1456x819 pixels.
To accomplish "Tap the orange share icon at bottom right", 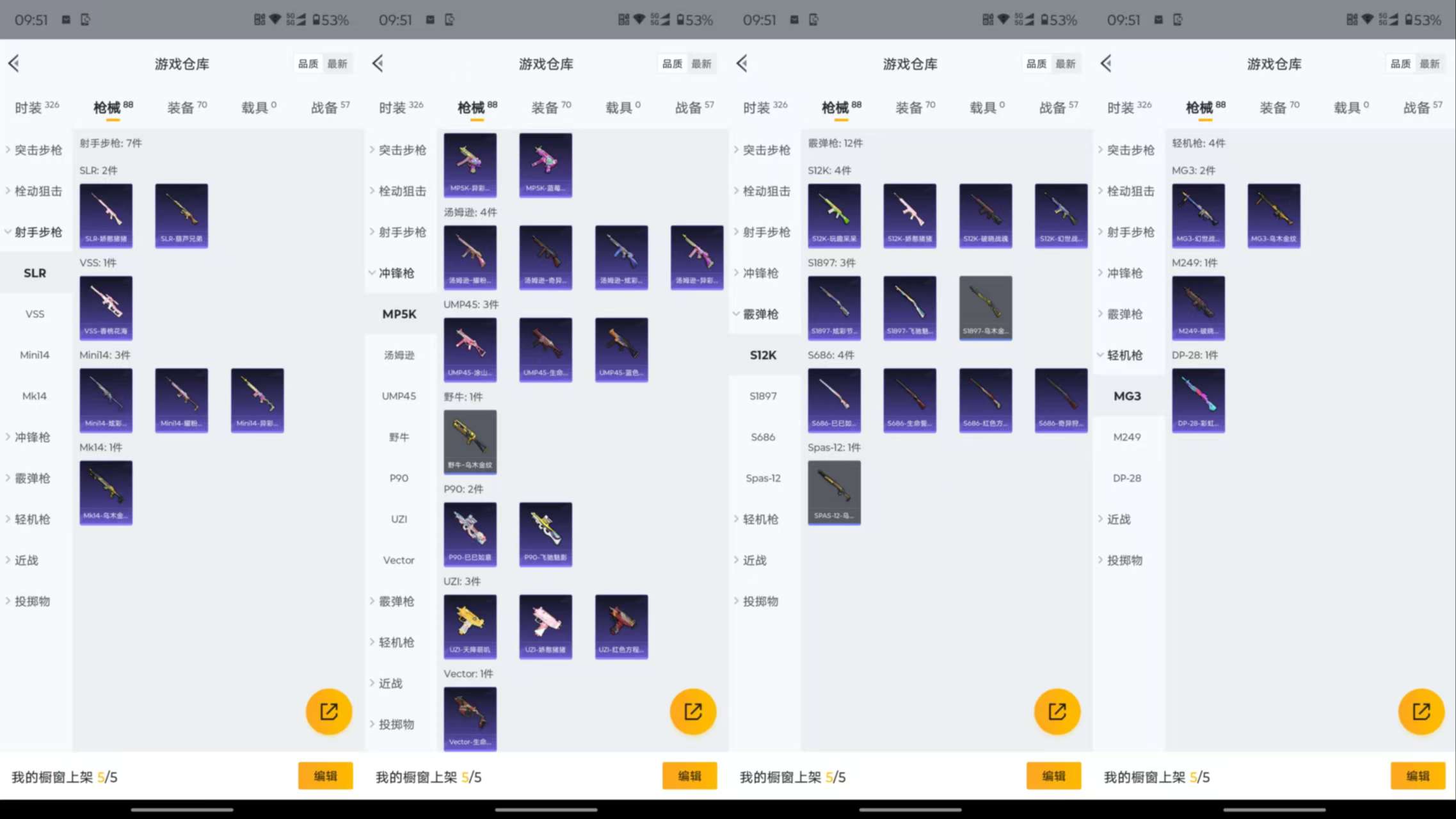I will (x=1421, y=711).
